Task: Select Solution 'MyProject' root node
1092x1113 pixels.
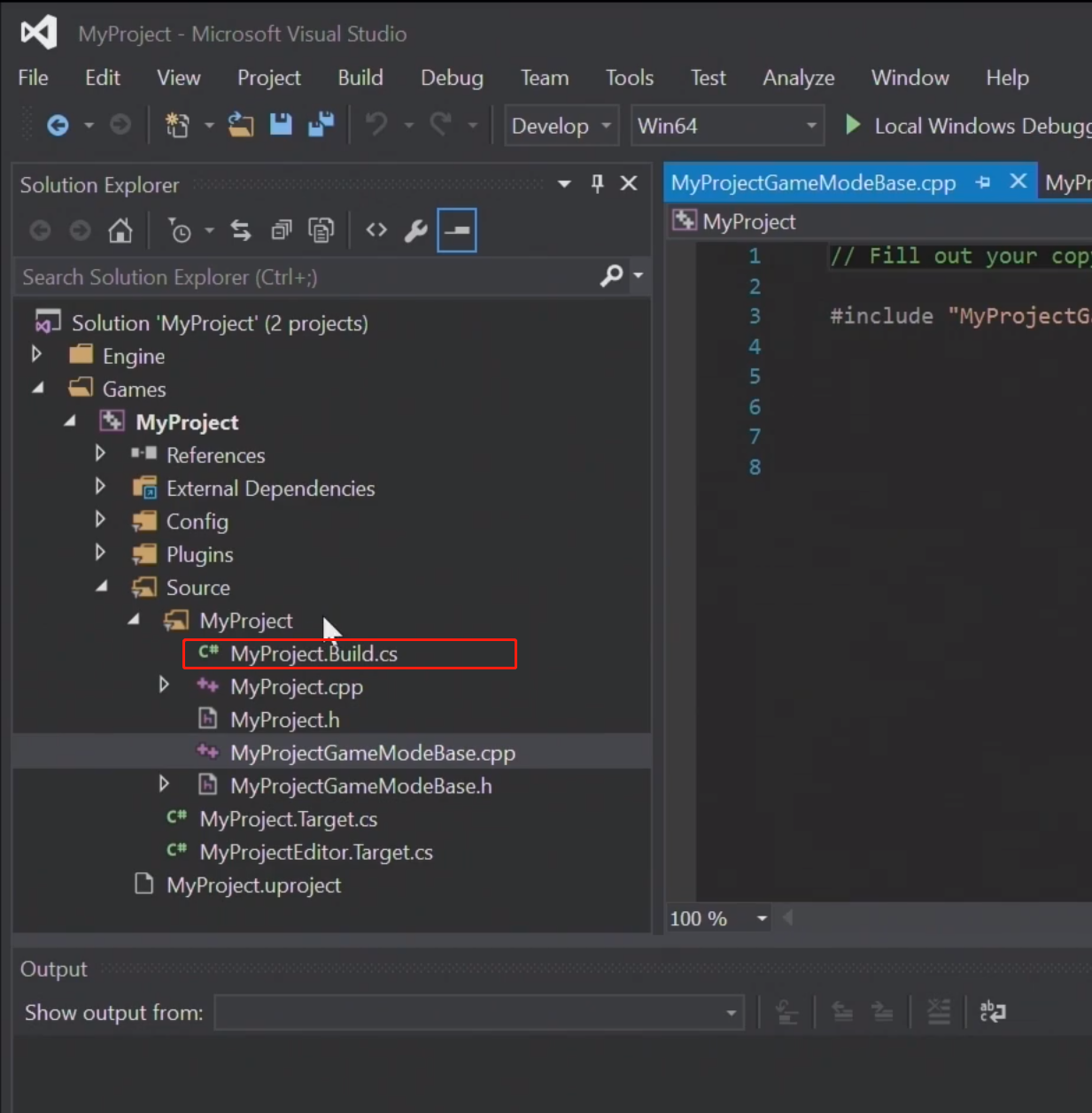Action: pos(220,323)
